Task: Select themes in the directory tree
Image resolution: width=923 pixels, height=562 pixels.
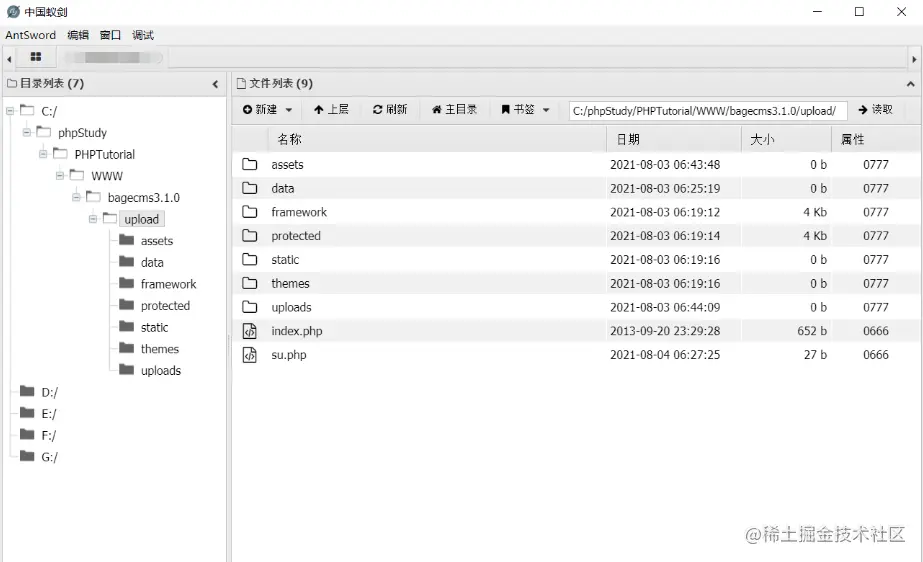Action: [x=160, y=349]
